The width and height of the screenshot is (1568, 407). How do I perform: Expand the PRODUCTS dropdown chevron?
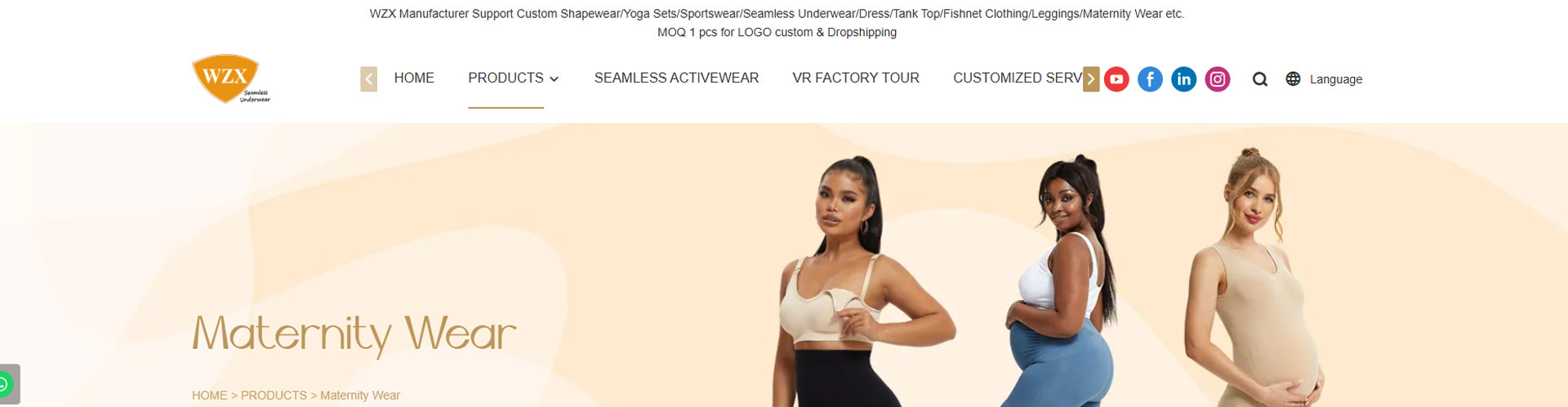click(554, 79)
